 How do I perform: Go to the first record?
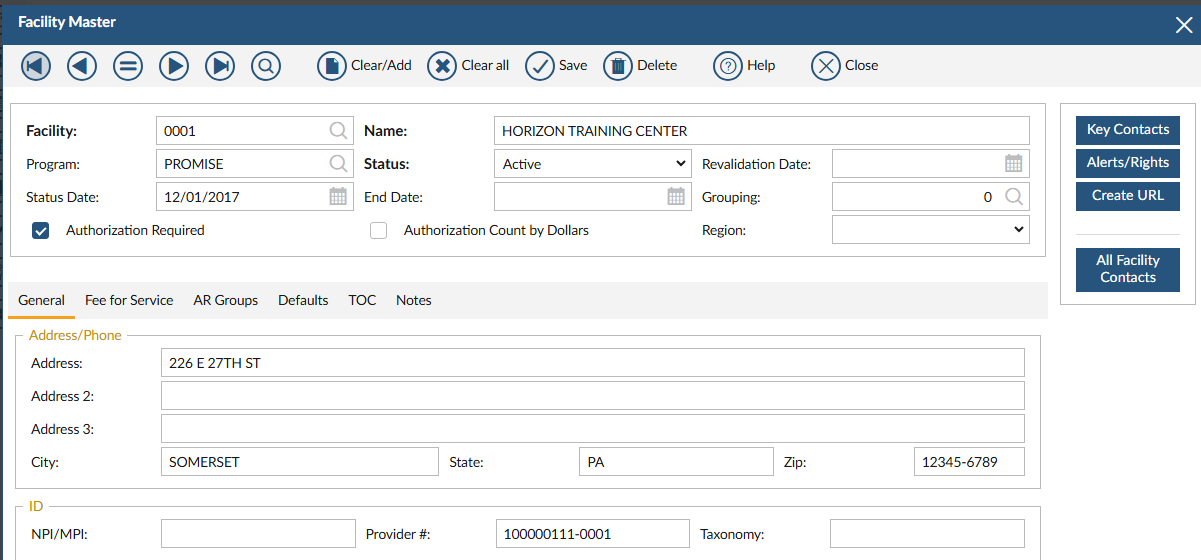coord(36,66)
